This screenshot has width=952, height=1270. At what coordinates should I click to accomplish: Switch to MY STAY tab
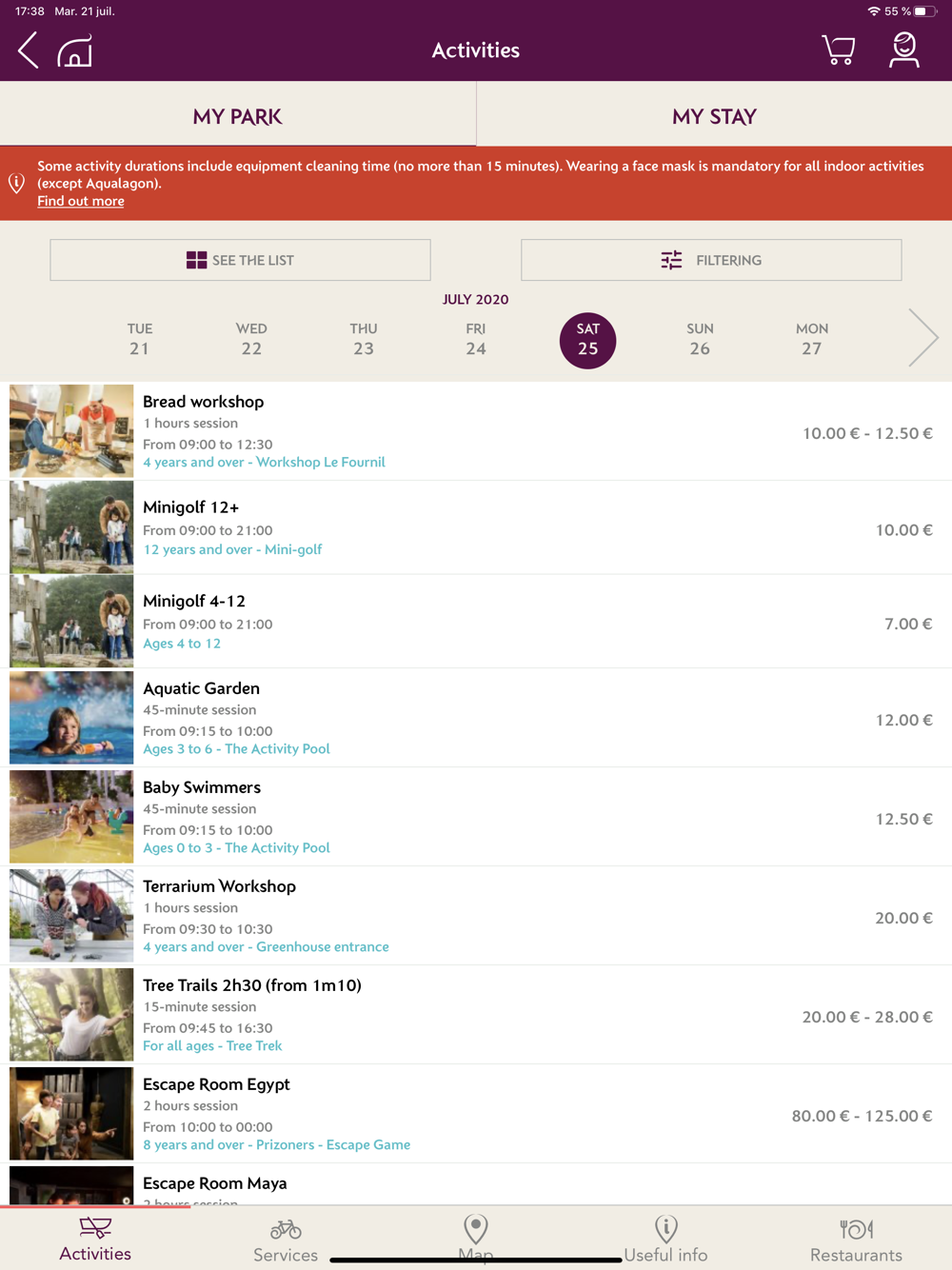(714, 116)
